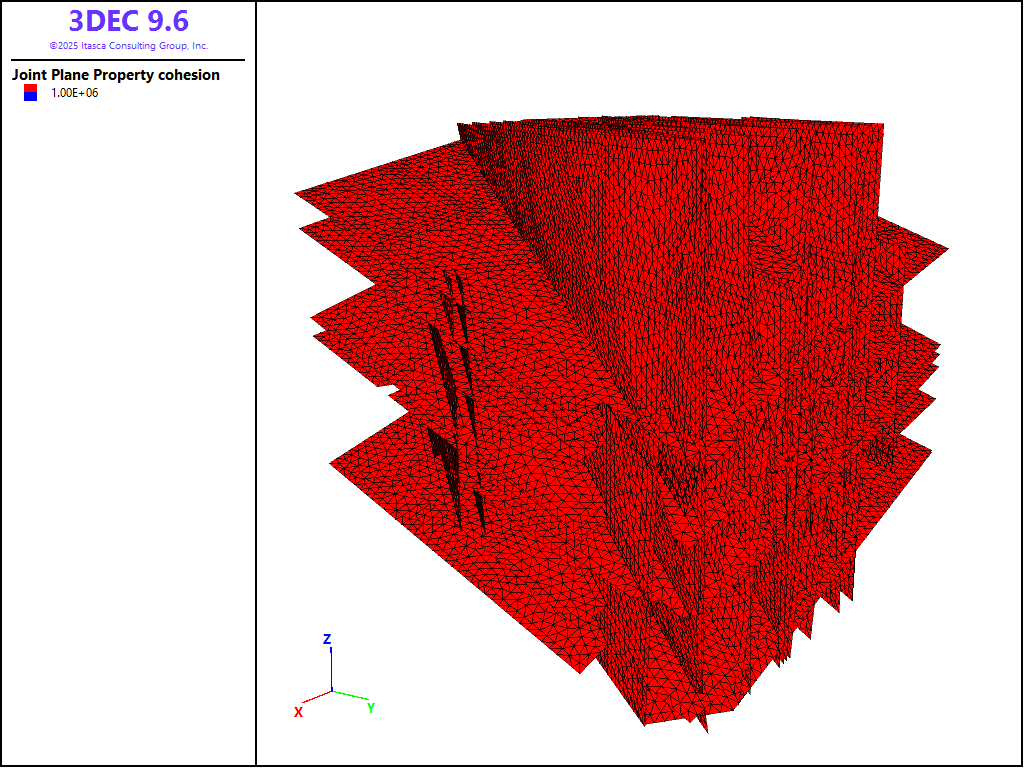Click the Itasca Consulting Group copyright text

point(128,46)
